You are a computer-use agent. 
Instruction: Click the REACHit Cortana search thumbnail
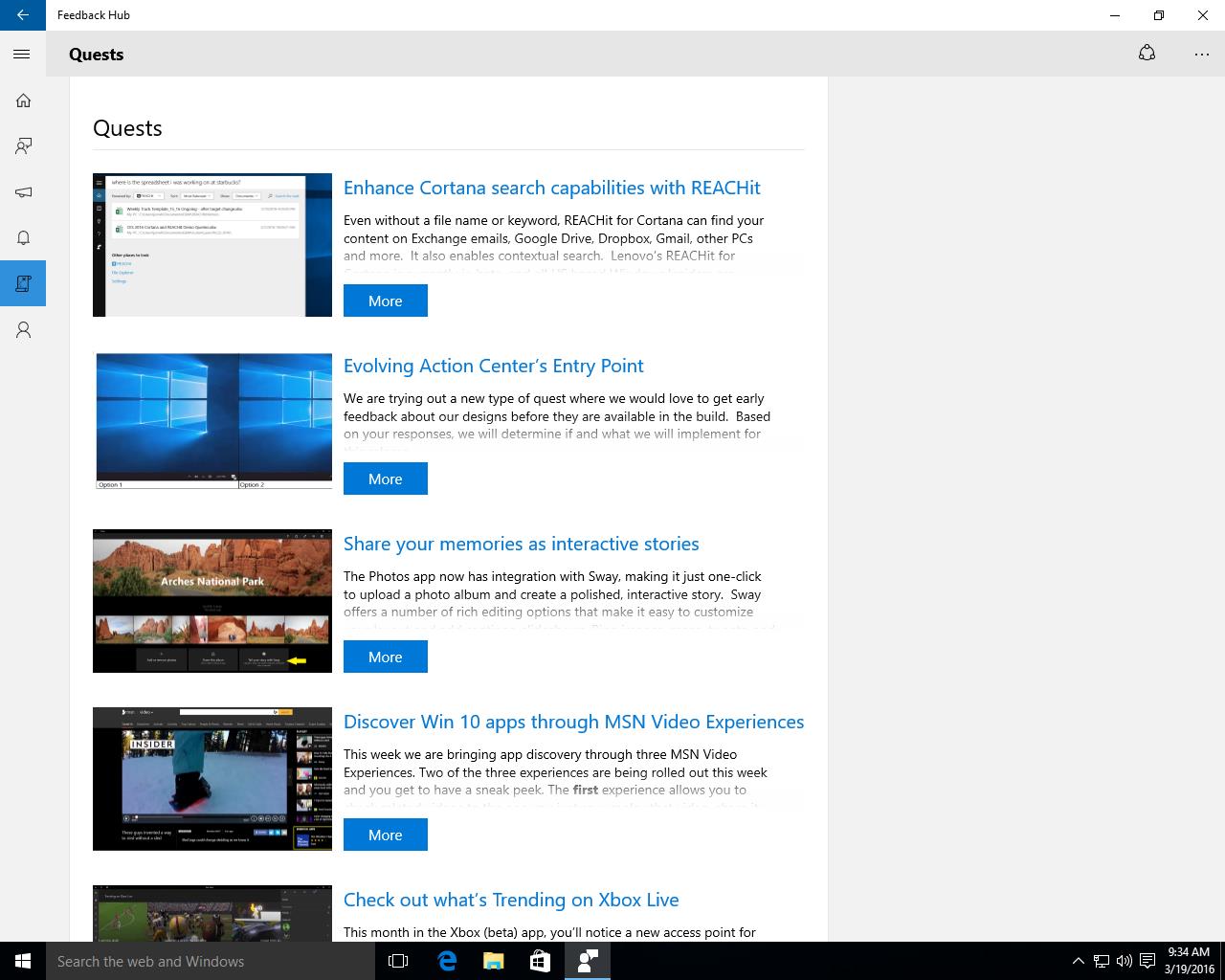[x=212, y=245]
